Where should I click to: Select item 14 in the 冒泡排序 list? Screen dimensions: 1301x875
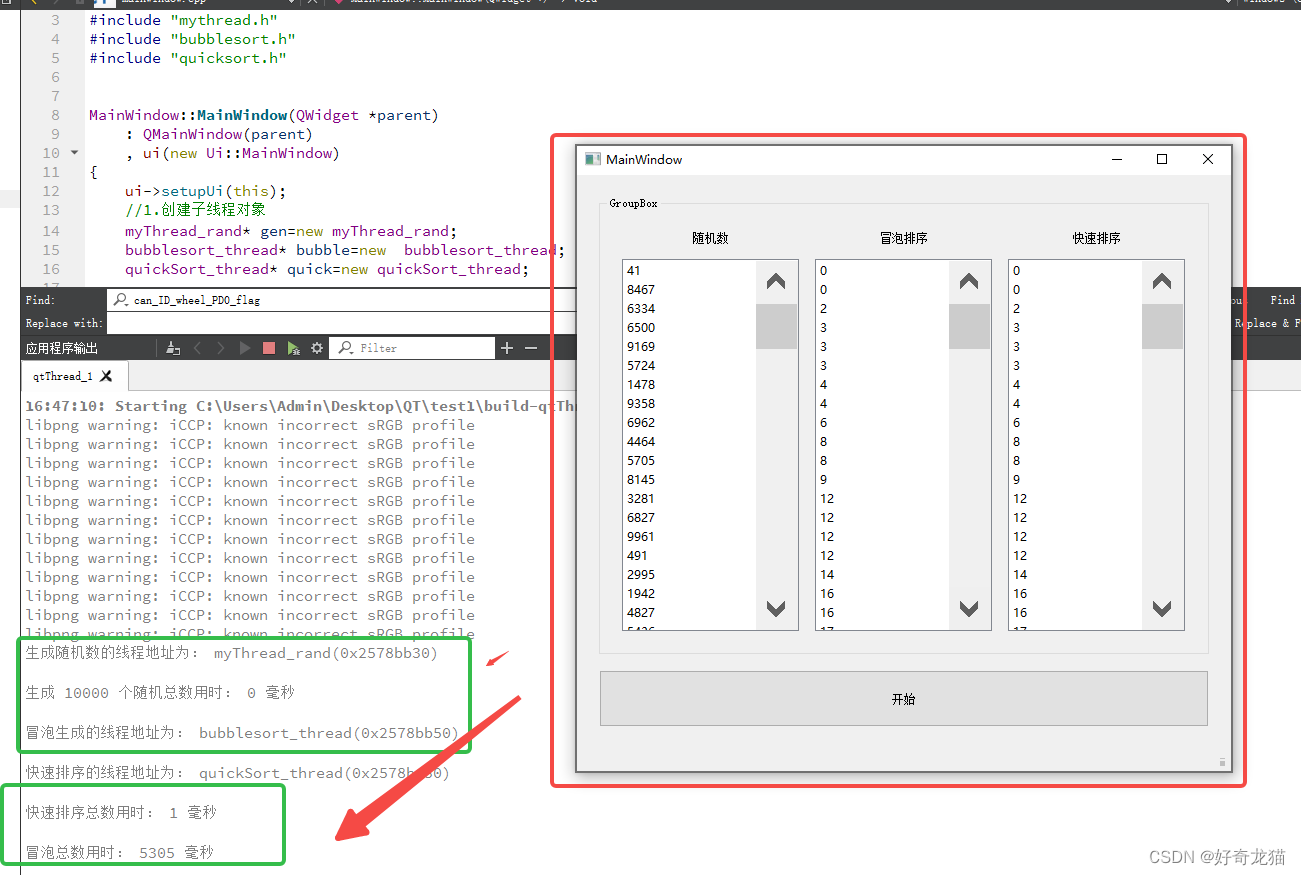coord(827,574)
